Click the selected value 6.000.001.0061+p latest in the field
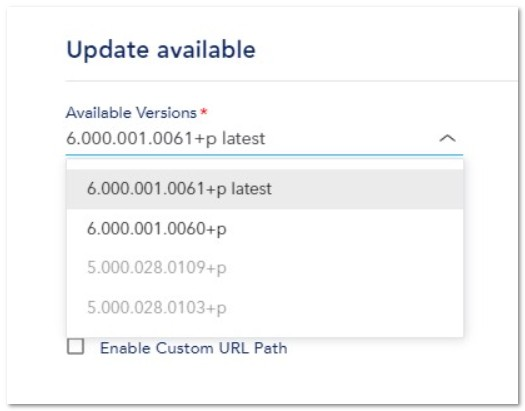This screenshot has width=525, height=411. pyautogui.click(x=166, y=139)
